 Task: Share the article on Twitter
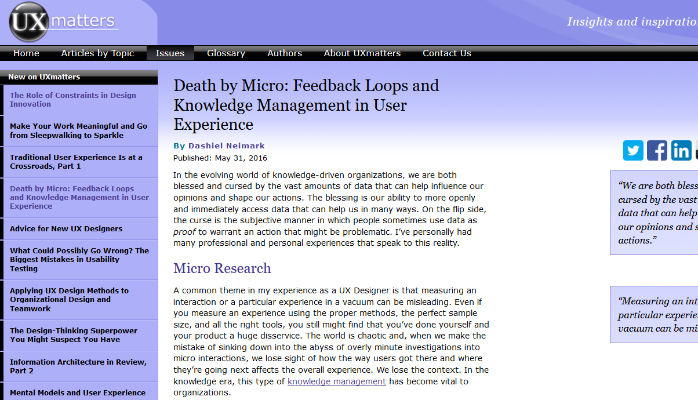633,150
